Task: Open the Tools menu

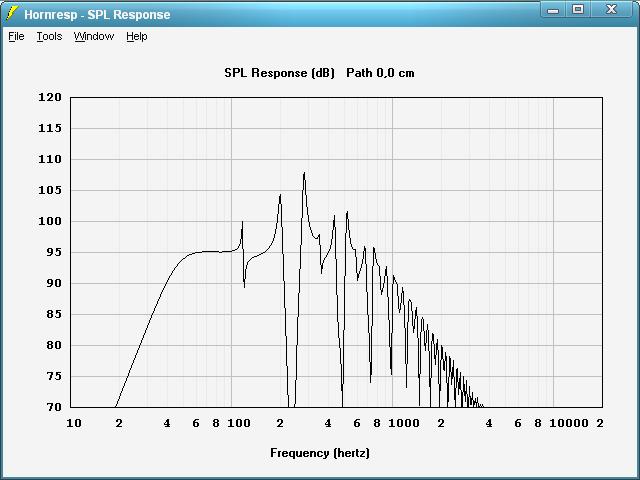Action: (x=49, y=36)
